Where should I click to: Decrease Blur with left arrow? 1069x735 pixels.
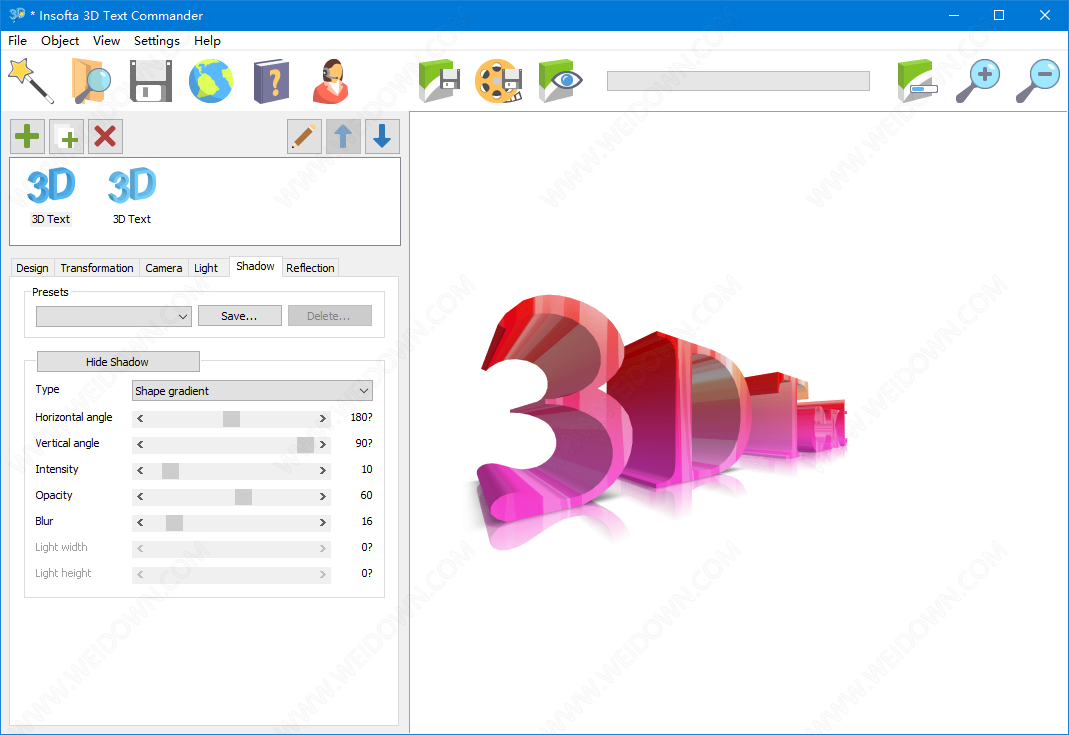tap(140, 522)
